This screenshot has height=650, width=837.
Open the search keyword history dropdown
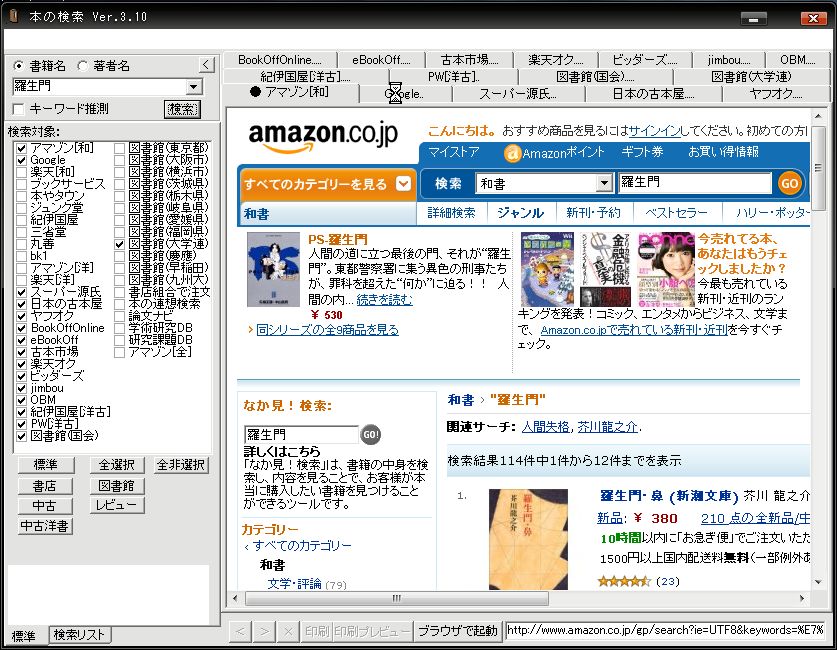[x=194, y=86]
